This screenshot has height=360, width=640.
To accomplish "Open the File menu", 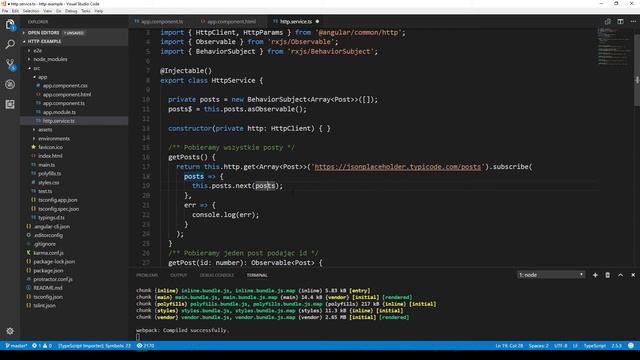I will pos(5,11).
